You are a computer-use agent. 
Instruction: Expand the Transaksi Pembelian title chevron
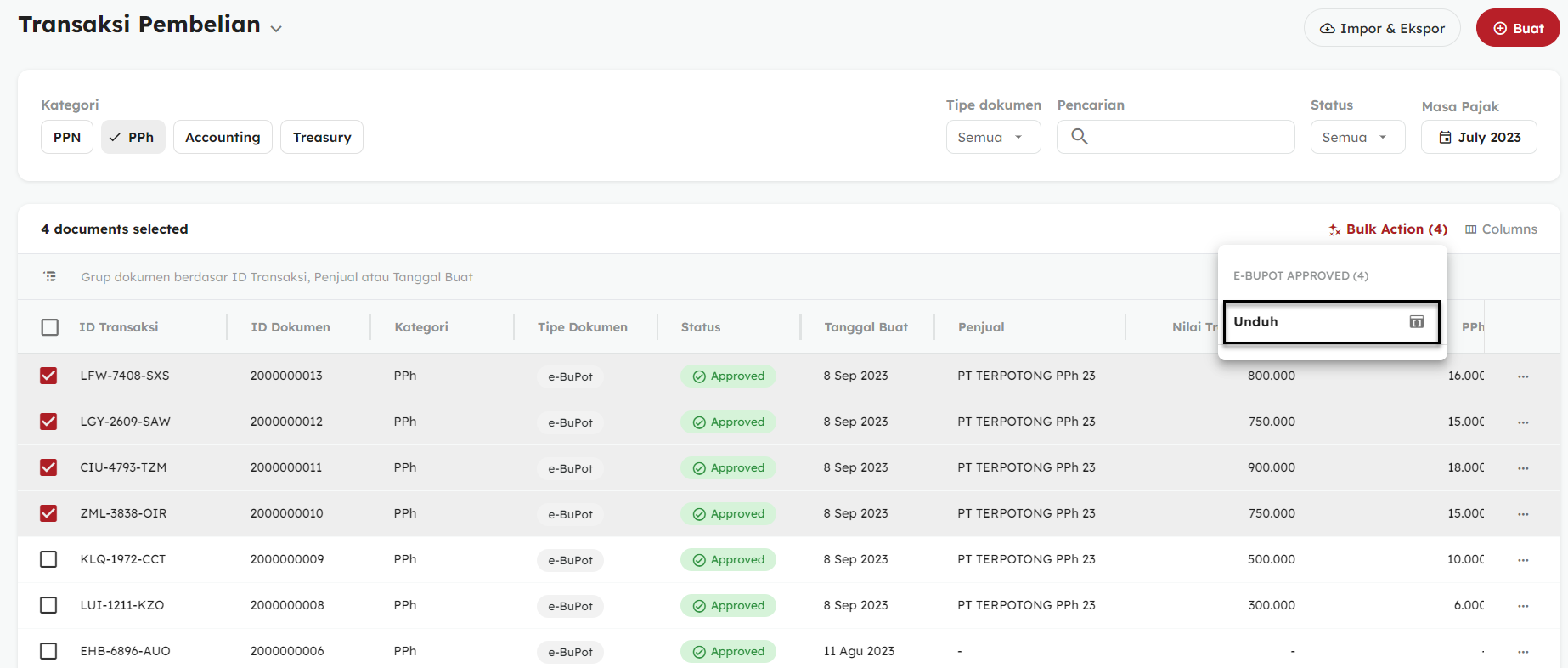[276, 29]
